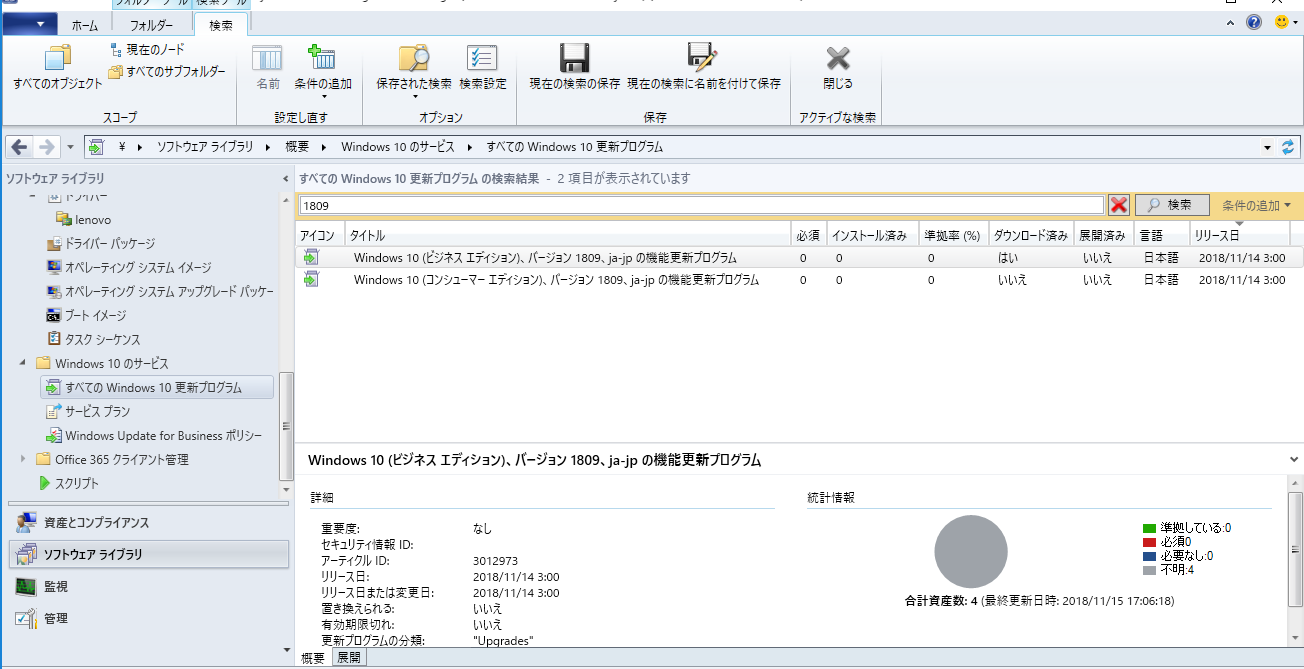This screenshot has height=669, width=1304.
Task: Save the current search (現在の検索の保存)
Action: coord(574,69)
